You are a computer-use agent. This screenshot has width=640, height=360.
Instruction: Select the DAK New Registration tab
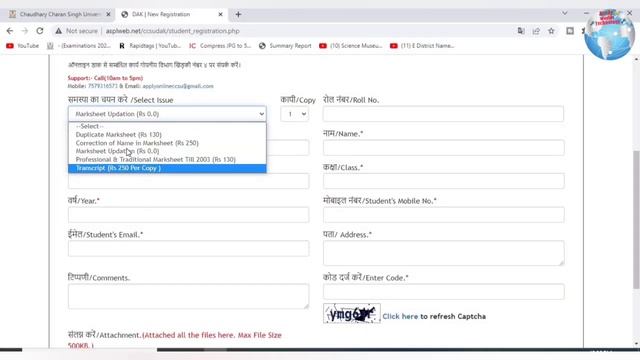[x=171, y=14]
